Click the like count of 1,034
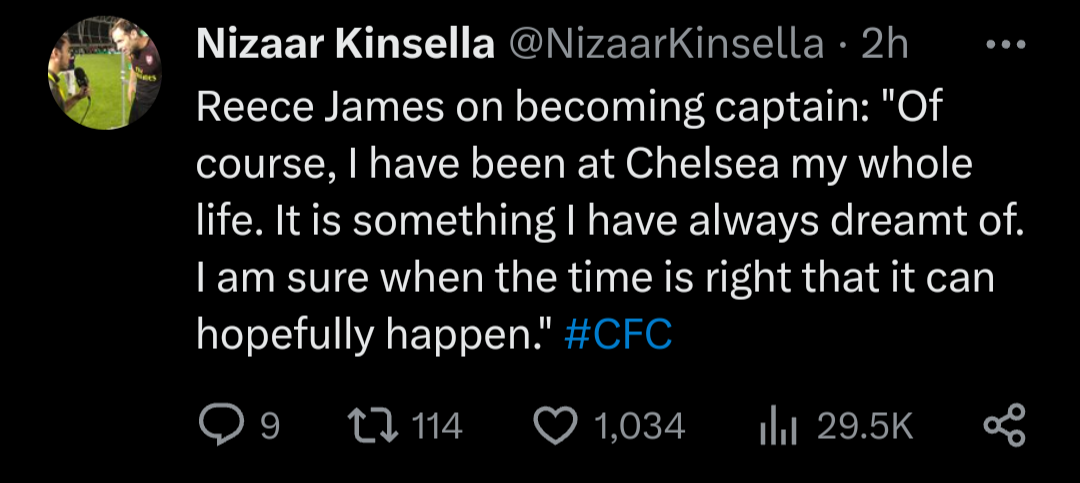 click(640, 427)
